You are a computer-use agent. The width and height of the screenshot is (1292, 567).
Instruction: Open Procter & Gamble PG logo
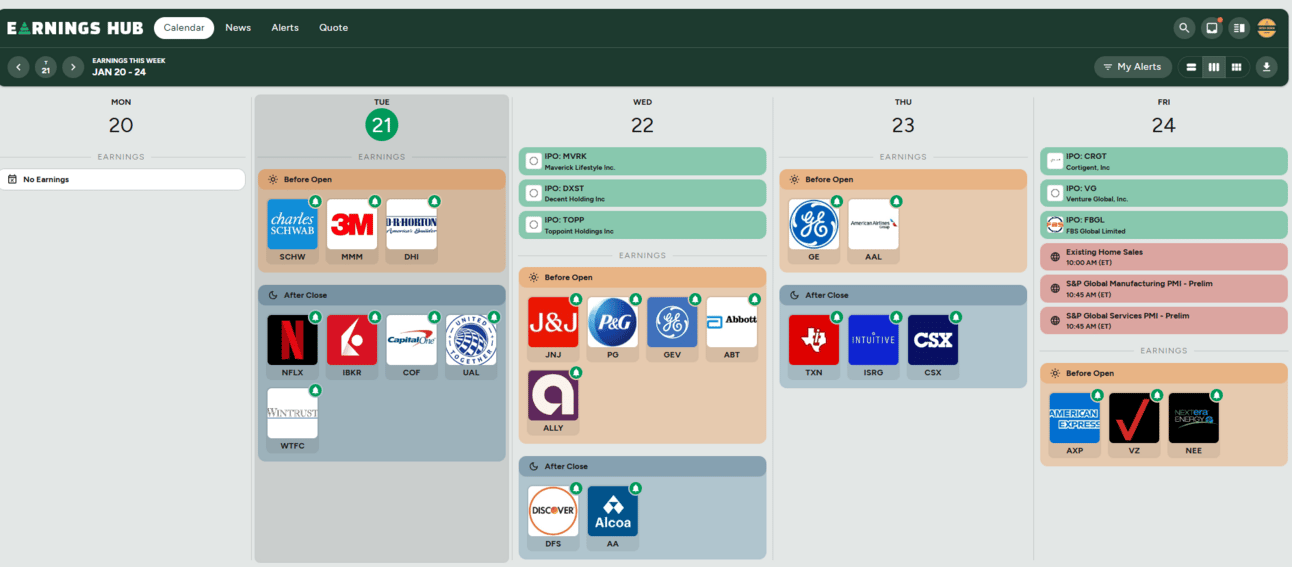coord(613,322)
